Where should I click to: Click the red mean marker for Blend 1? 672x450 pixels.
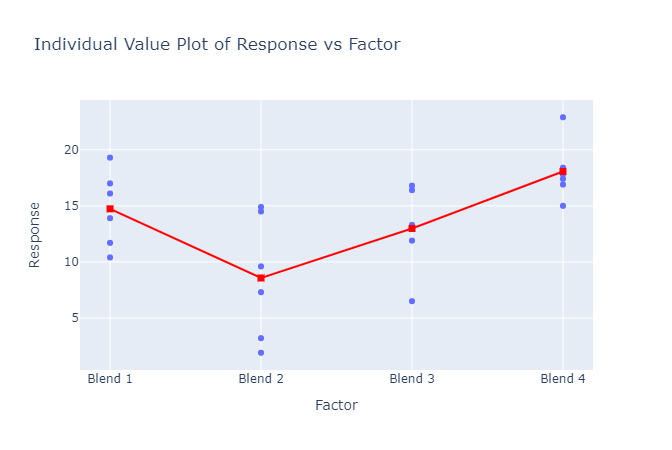click(x=110, y=209)
